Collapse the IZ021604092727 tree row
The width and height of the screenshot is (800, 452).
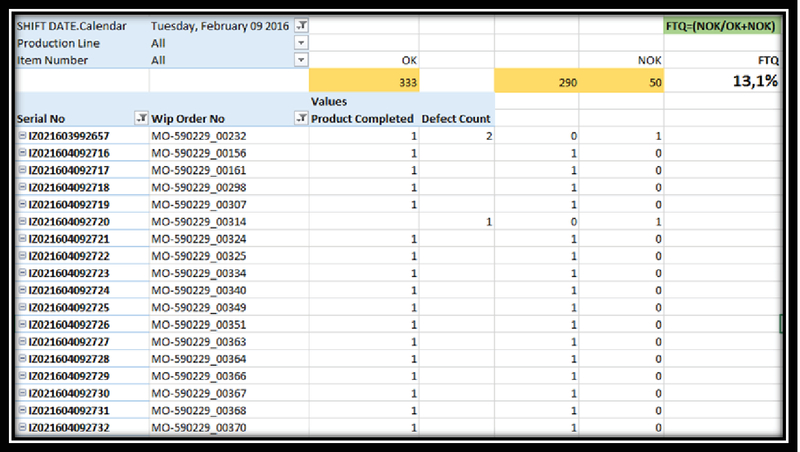pyautogui.click(x=22, y=342)
